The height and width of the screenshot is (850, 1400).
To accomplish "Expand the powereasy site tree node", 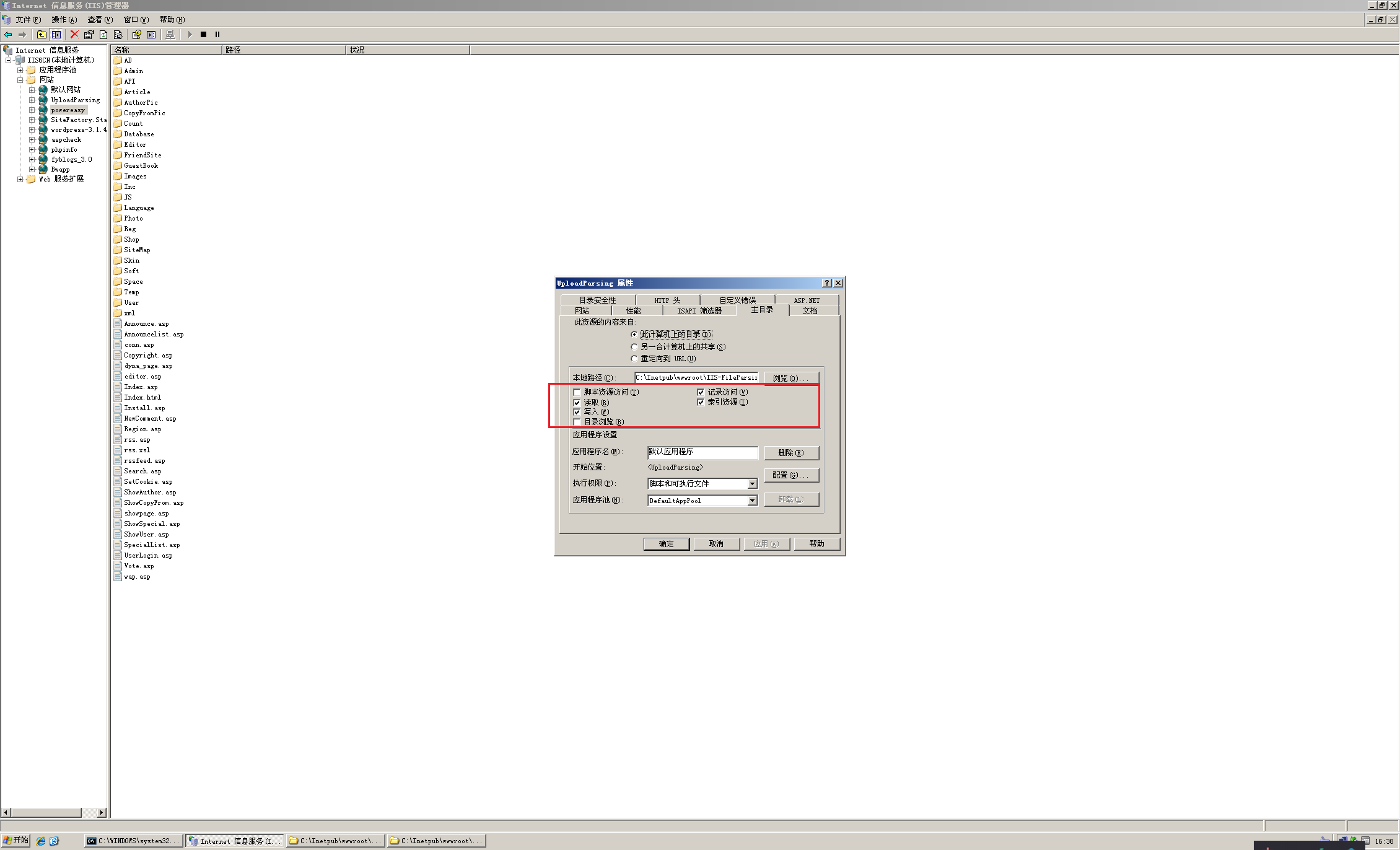I will tap(32, 110).
